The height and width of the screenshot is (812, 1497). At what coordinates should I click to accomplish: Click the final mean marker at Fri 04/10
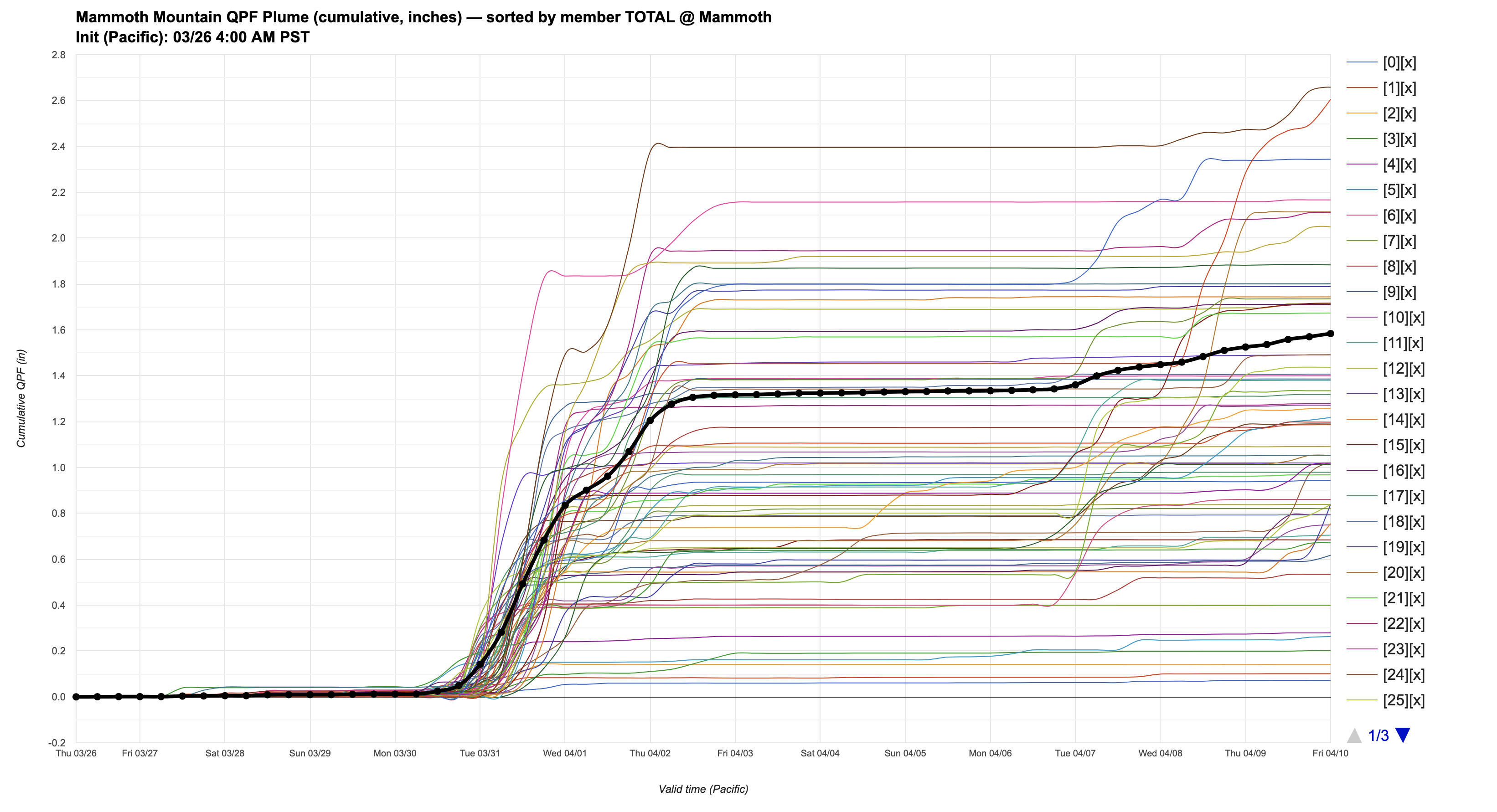[x=1330, y=334]
